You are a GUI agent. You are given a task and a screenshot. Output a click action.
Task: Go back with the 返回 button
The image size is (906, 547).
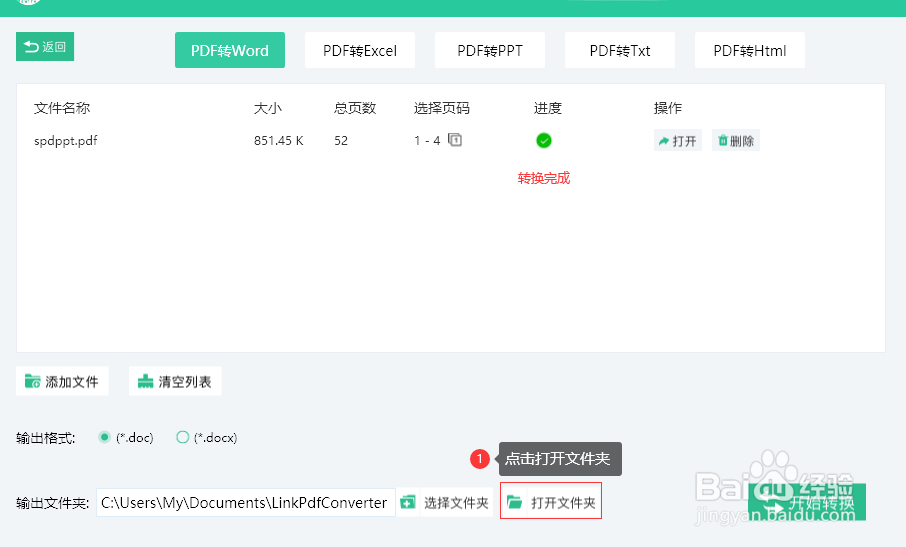click(x=45, y=47)
